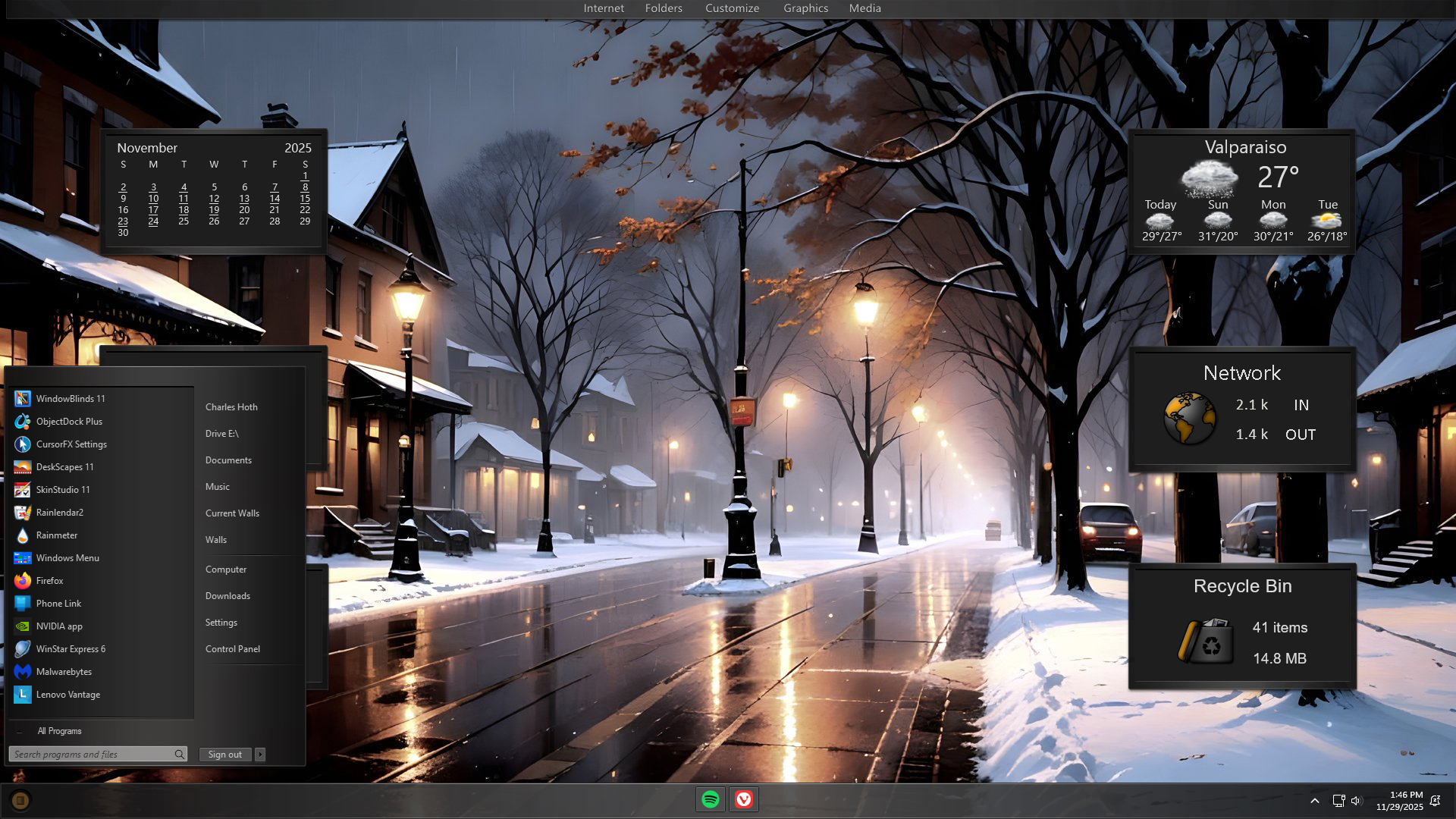The image size is (1456, 819).
Task: Select November 24 on the calendar
Action: [x=153, y=221]
